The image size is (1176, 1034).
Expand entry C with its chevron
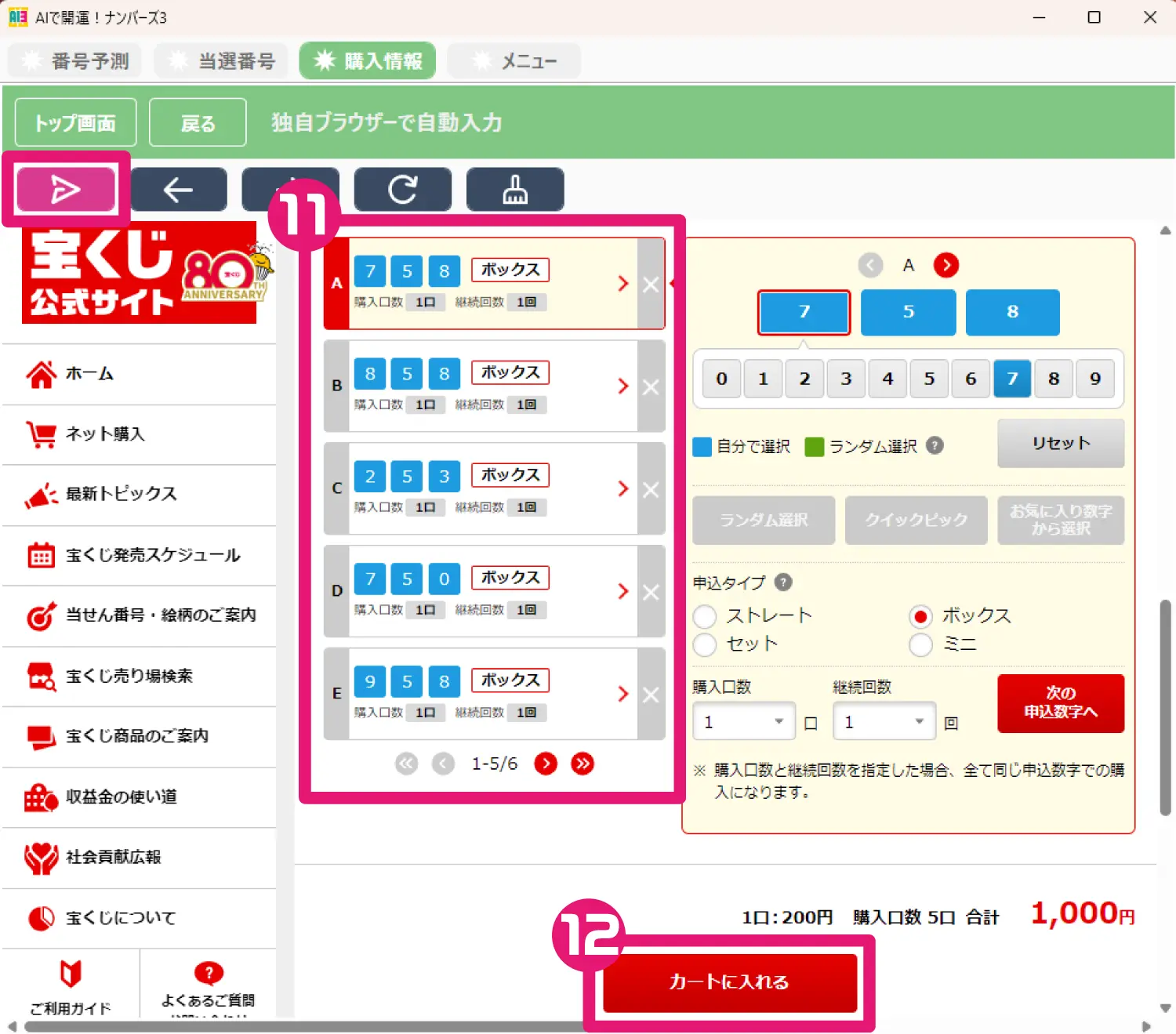(622, 488)
